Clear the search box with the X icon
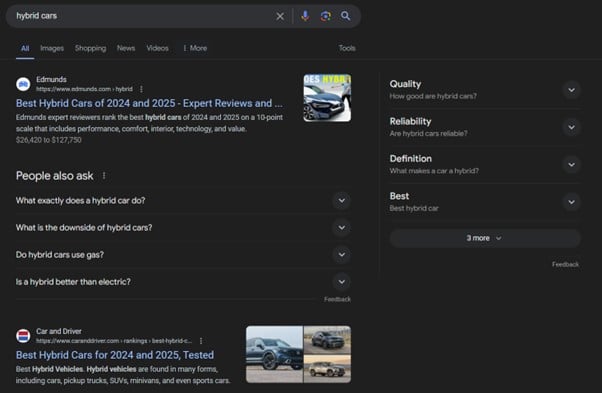Screen dimensions: 602x393 tap(280, 16)
